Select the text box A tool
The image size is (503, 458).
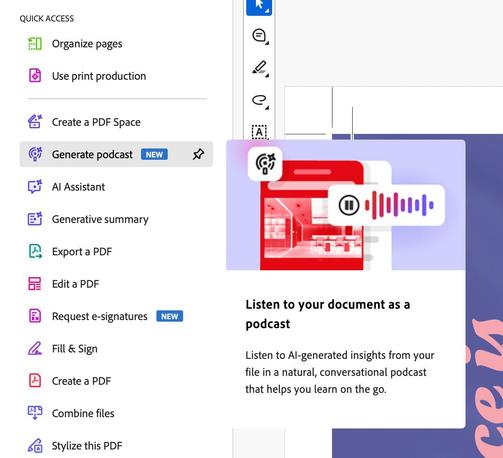click(259, 132)
